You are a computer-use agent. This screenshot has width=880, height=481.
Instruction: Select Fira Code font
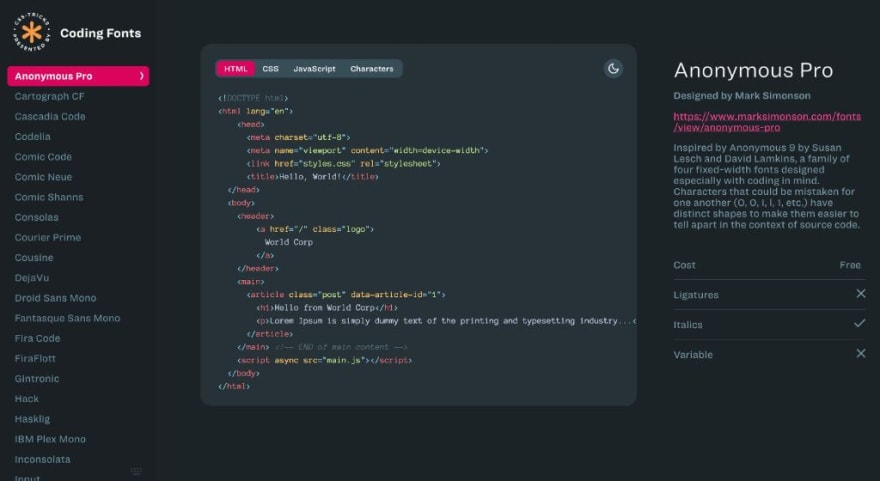pos(37,338)
